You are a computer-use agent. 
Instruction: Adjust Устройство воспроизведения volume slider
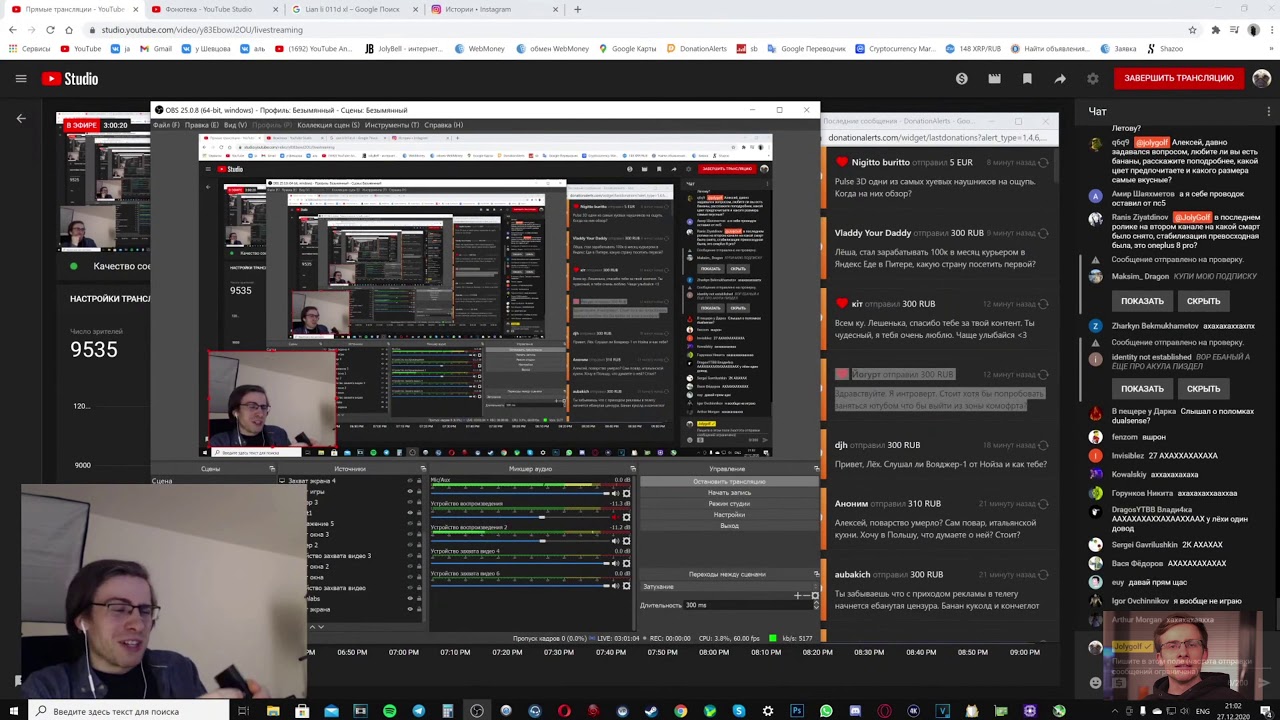tap(521, 517)
